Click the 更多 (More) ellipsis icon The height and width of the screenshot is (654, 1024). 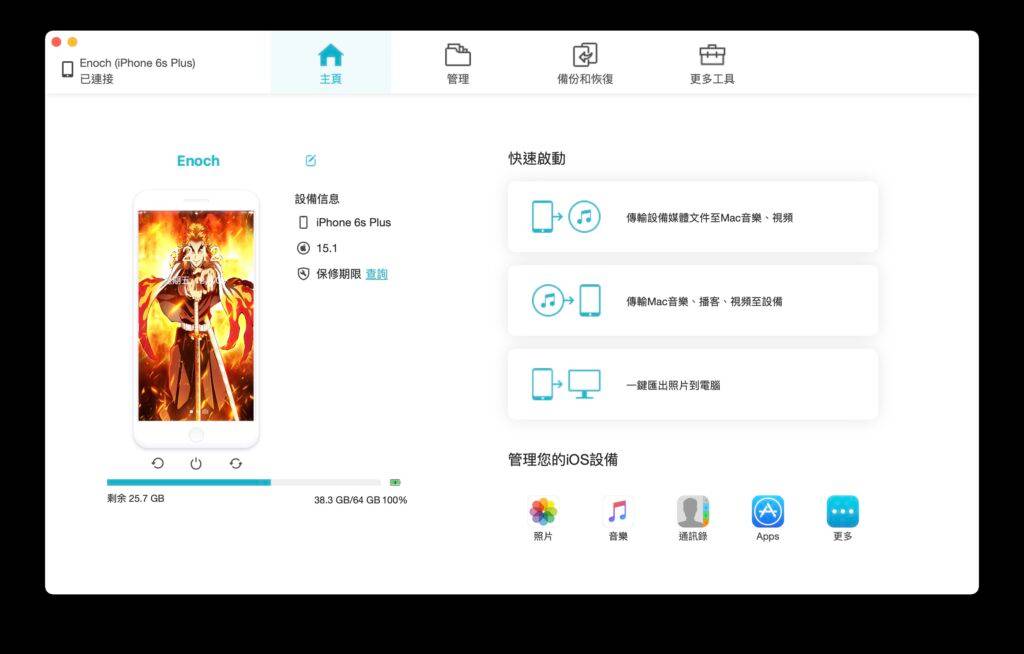coord(841,511)
